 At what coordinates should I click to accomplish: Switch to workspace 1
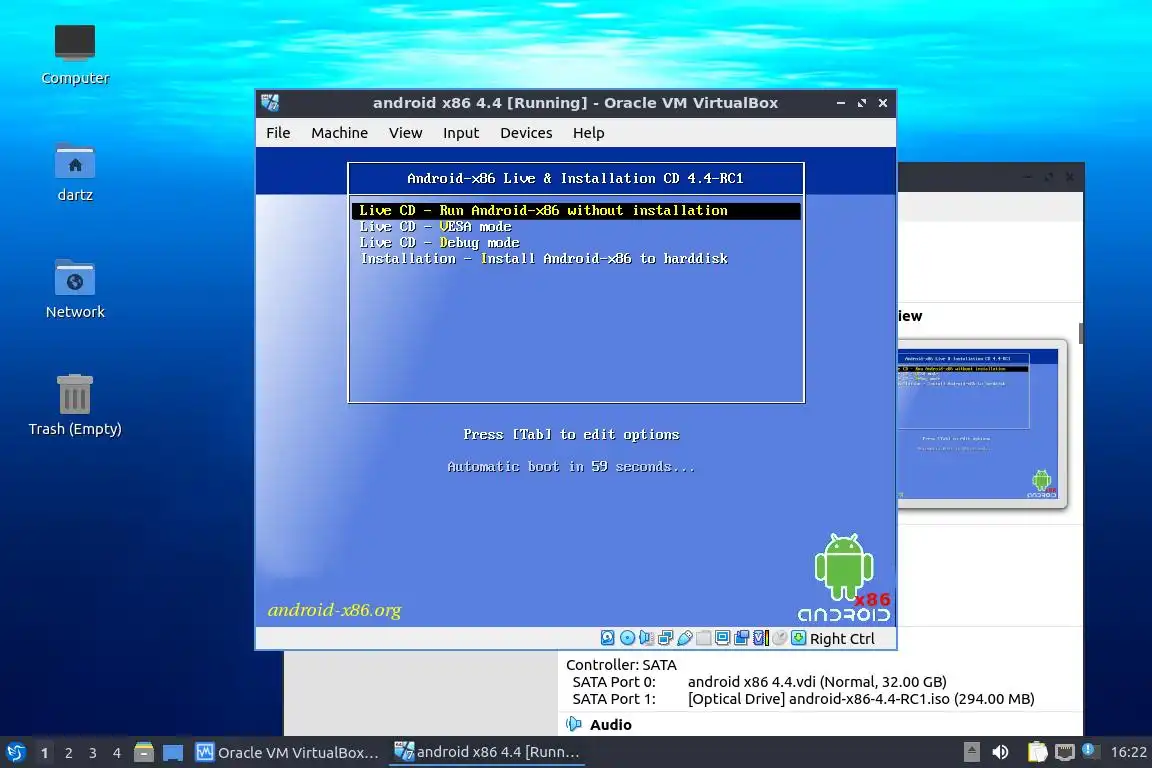pos(45,753)
